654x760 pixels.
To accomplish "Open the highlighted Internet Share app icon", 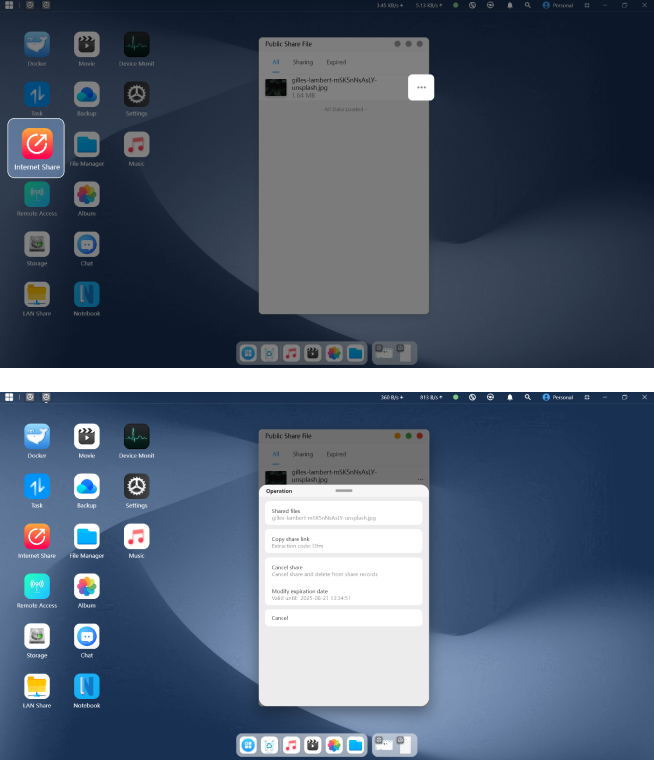I will coord(36,146).
